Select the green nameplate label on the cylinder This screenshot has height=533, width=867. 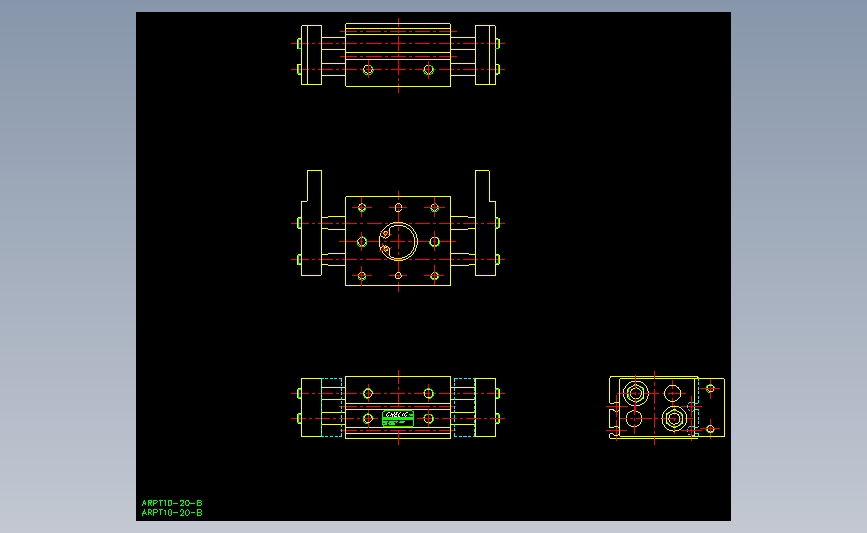(398, 419)
